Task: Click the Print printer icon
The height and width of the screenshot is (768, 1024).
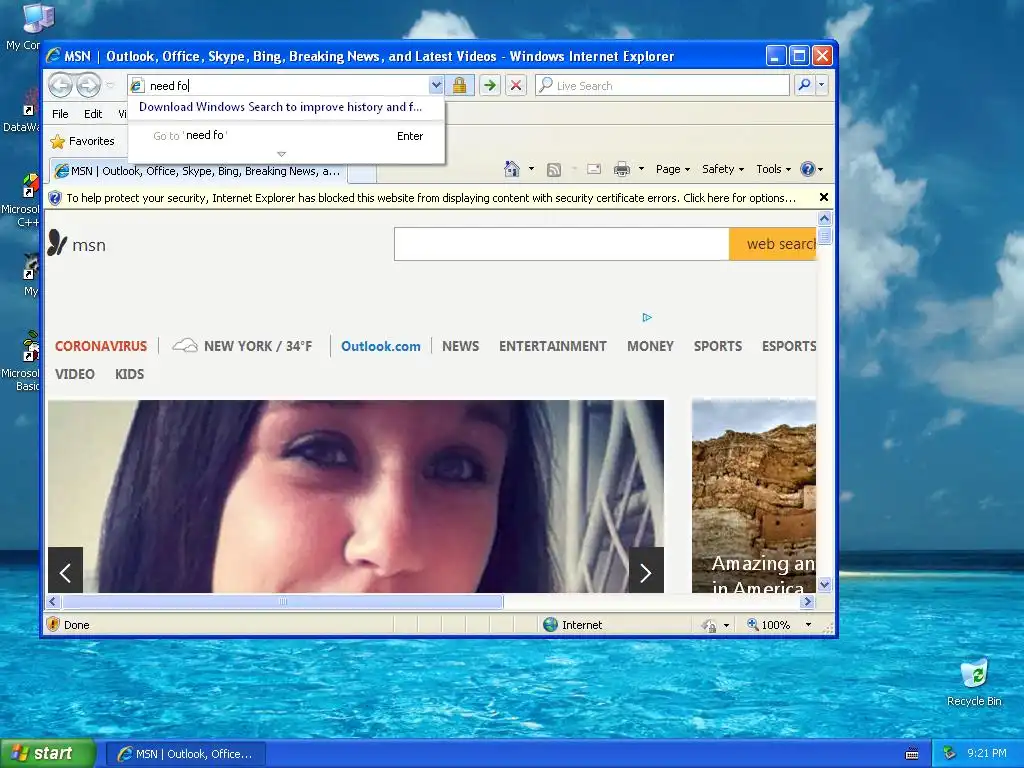Action: coord(622,169)
